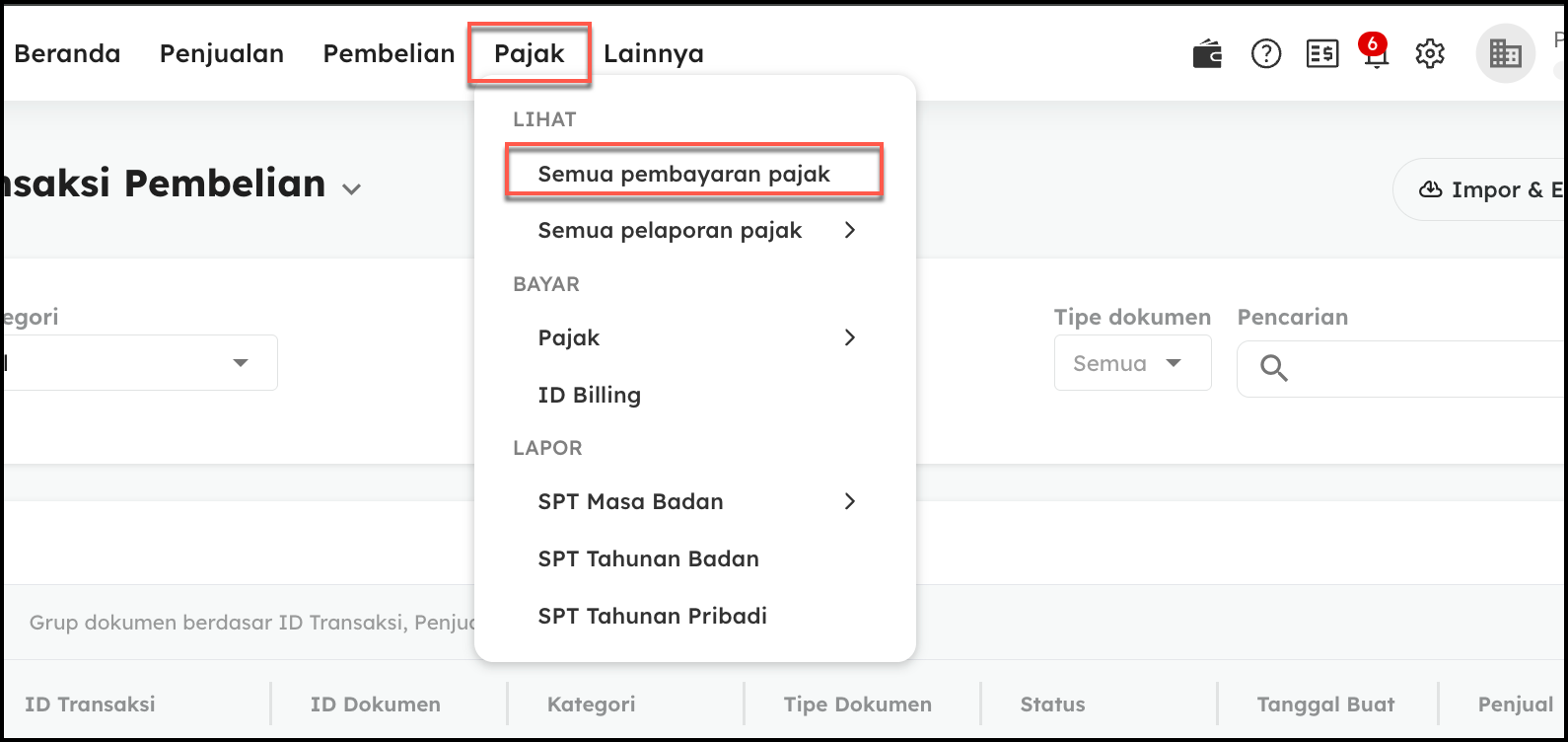Open the settings gear icon

[x=1429, y=53]
